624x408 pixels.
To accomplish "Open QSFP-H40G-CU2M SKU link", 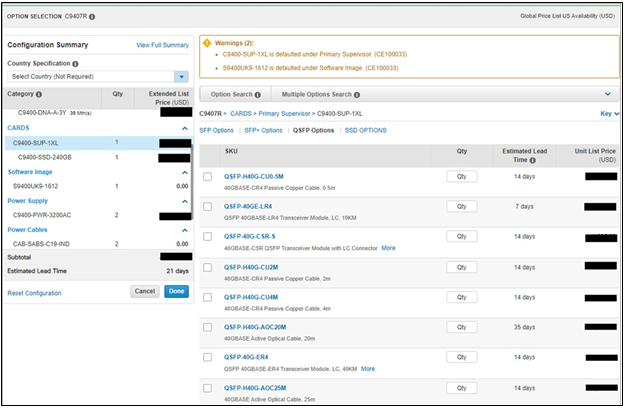I will click(251, 267).
